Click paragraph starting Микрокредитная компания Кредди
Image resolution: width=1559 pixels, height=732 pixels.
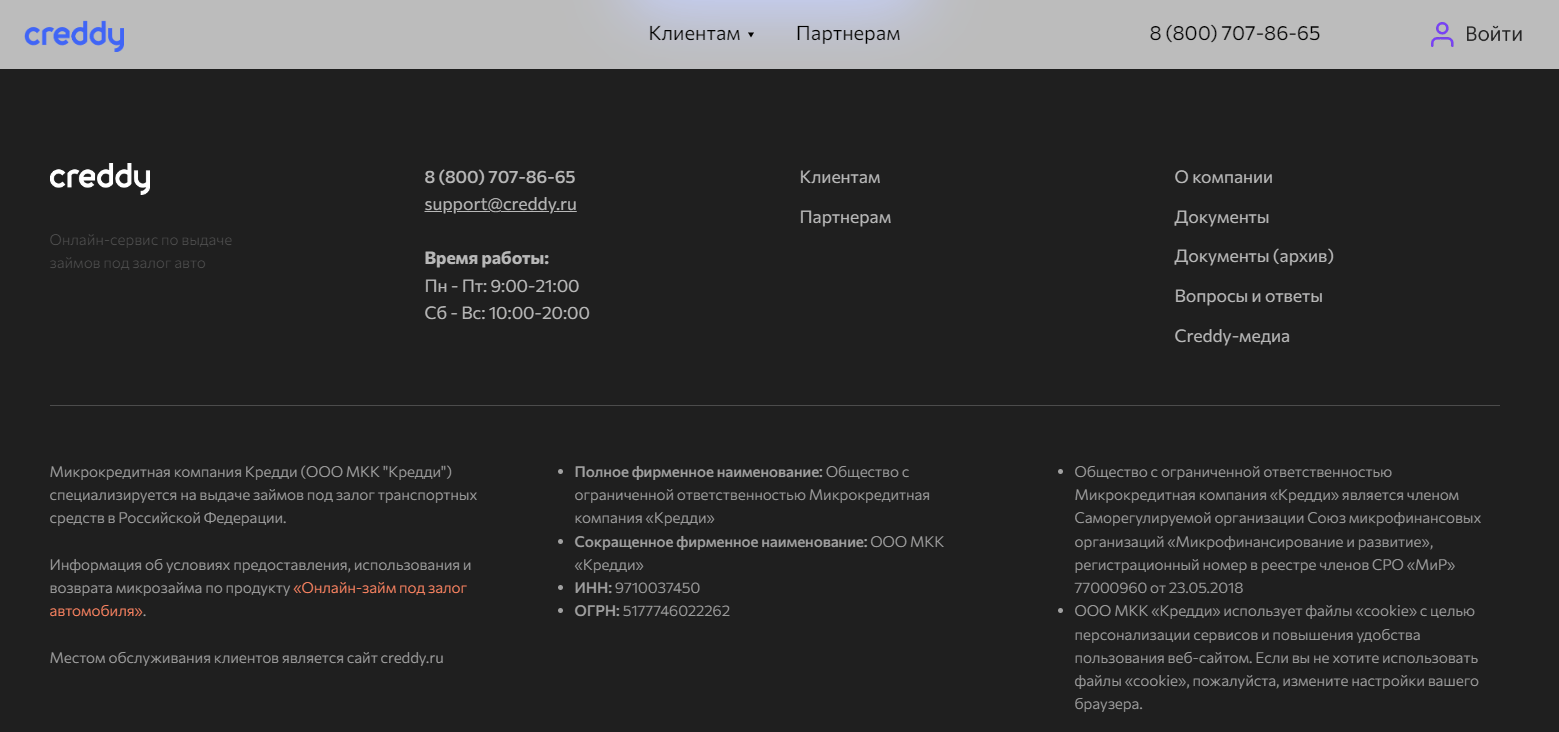(x=263, y=495)
